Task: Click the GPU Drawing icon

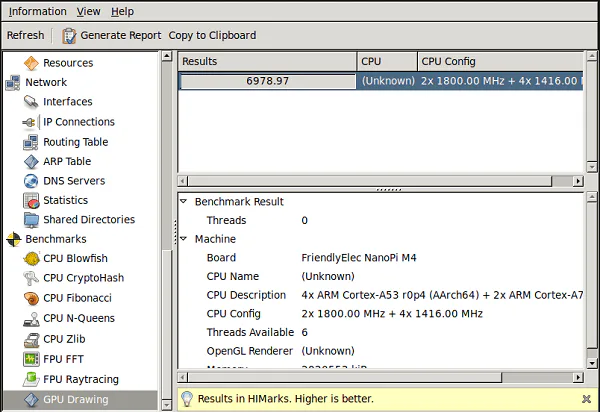Action: tap(31, 399)
